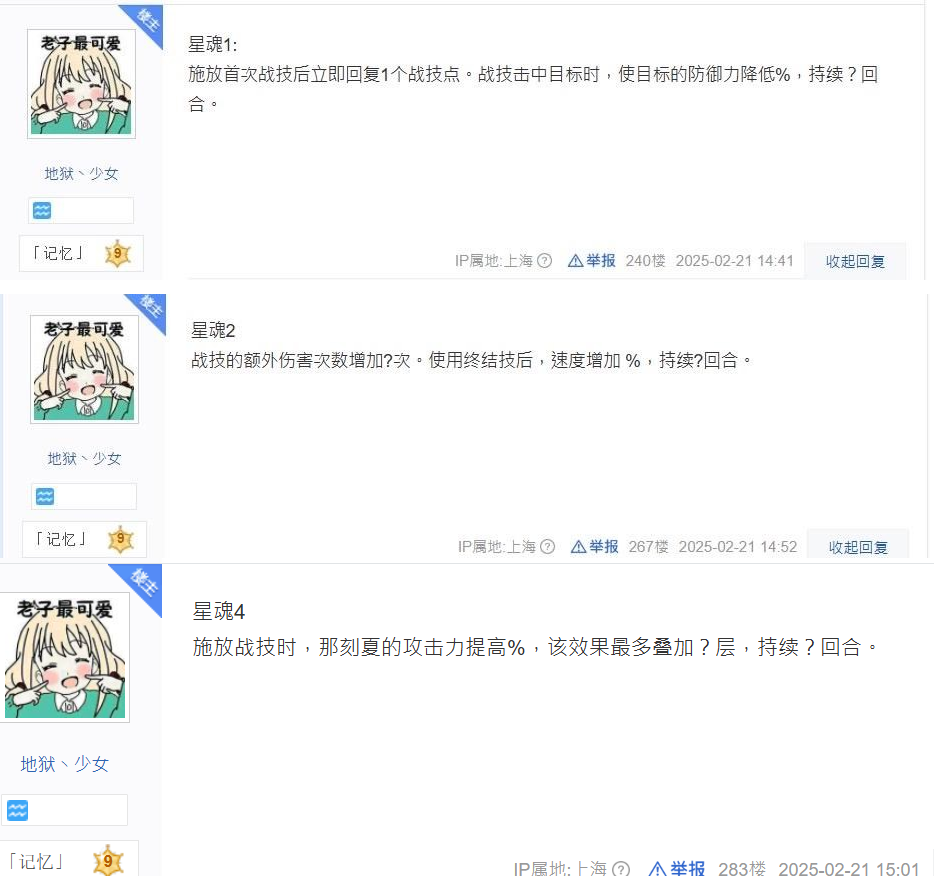Open username 地狱丶少女 in the third post
The height and width of the screenshot is (876, 934).
[64, 764]
